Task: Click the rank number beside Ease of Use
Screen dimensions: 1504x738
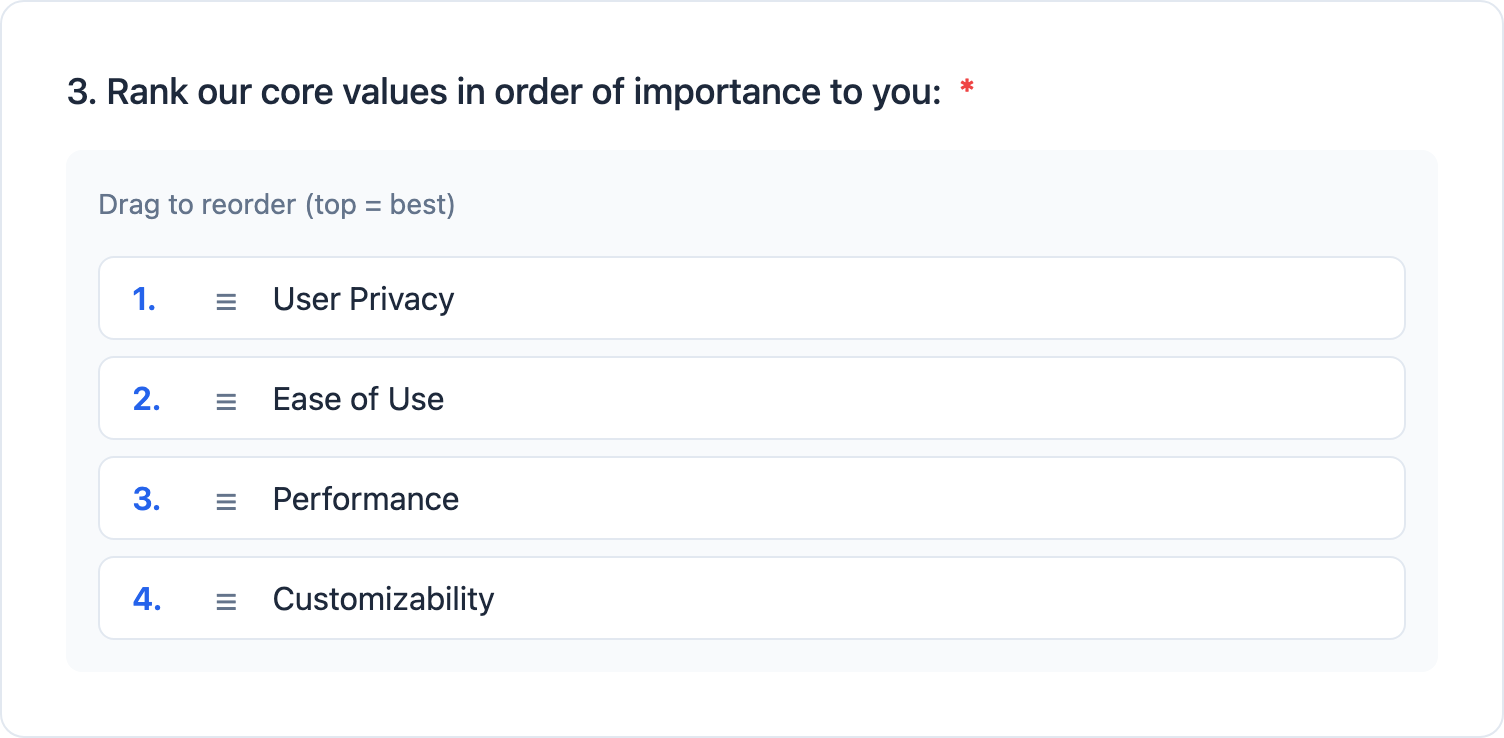Action: point(148,398)
